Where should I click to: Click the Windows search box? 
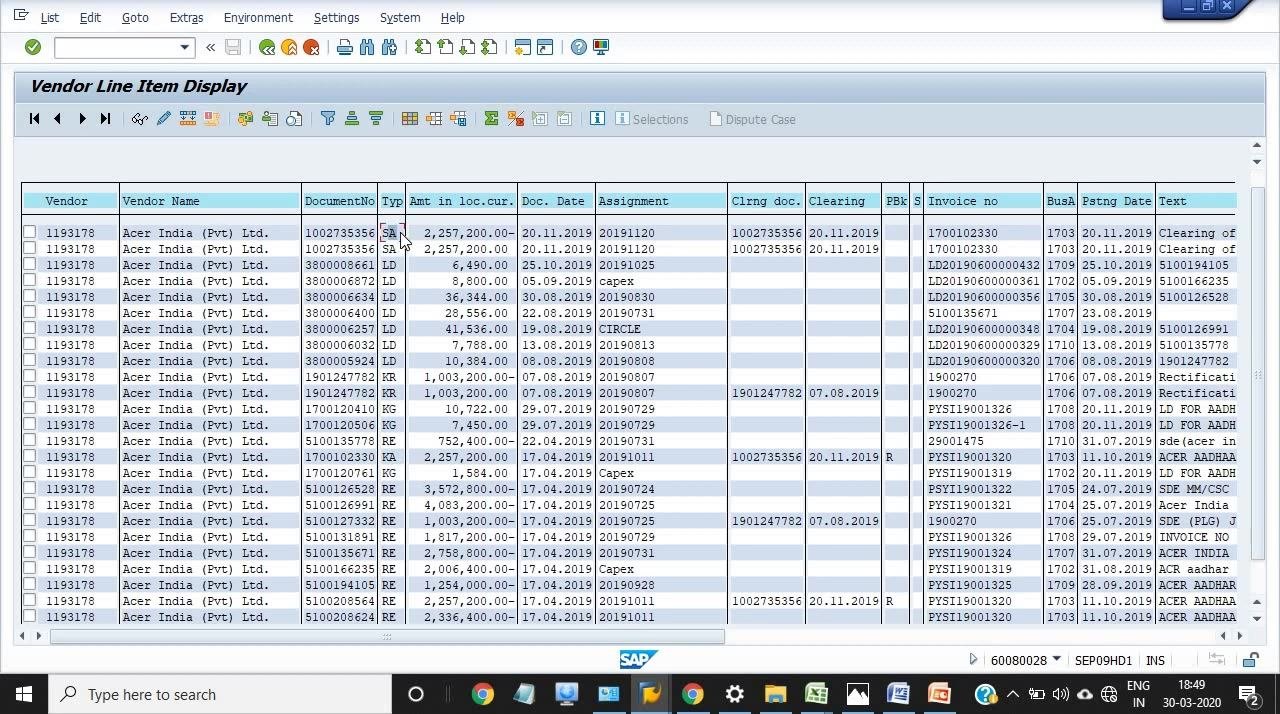(x=222, y=694)
